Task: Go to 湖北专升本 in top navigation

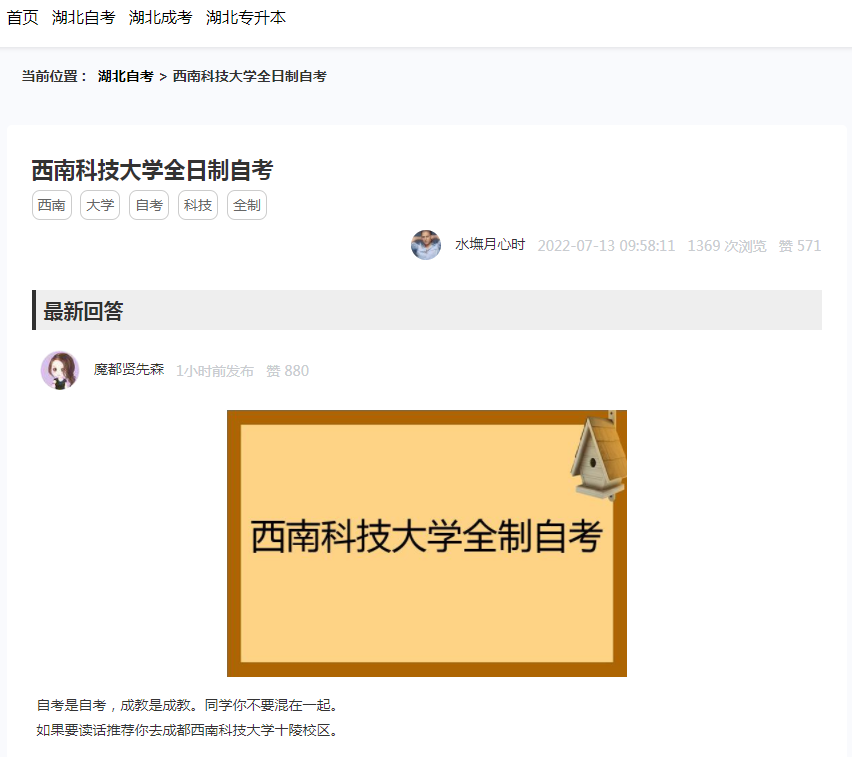Action: click(246, 17)
